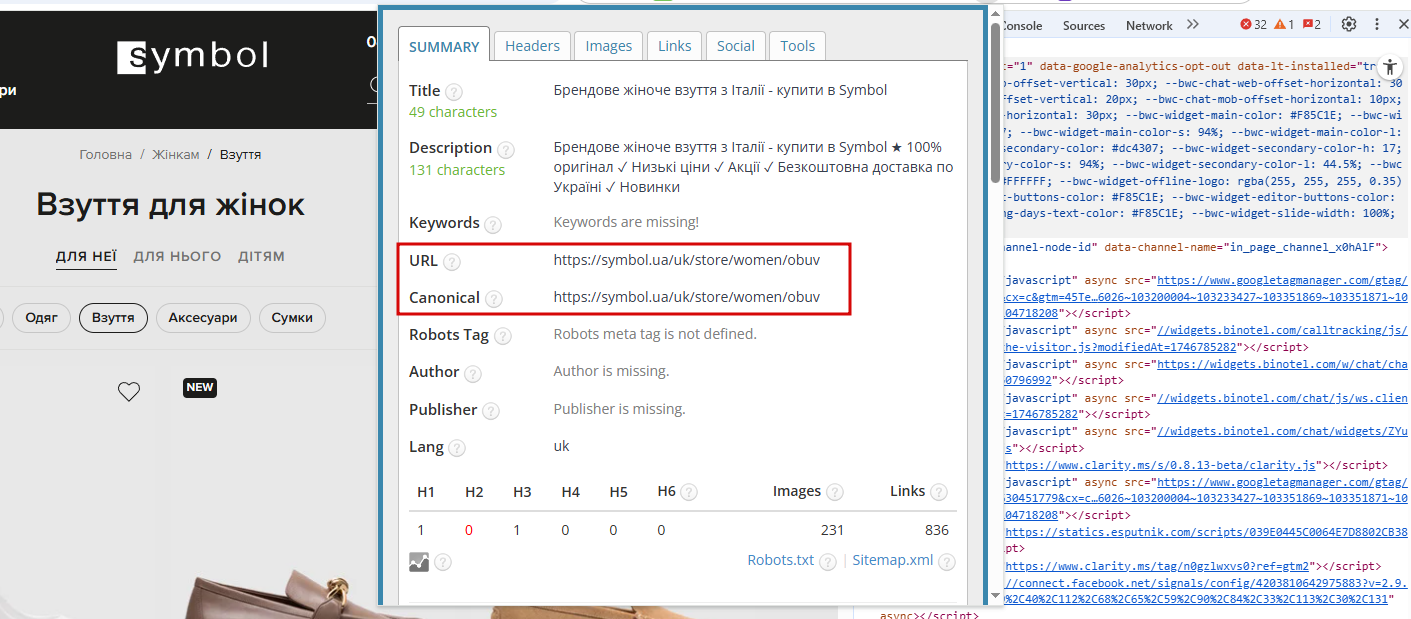Click the Canonical URL value text
Image resolution: width=1411 pixels, height=619 pixels.
[x=687, y=297]
